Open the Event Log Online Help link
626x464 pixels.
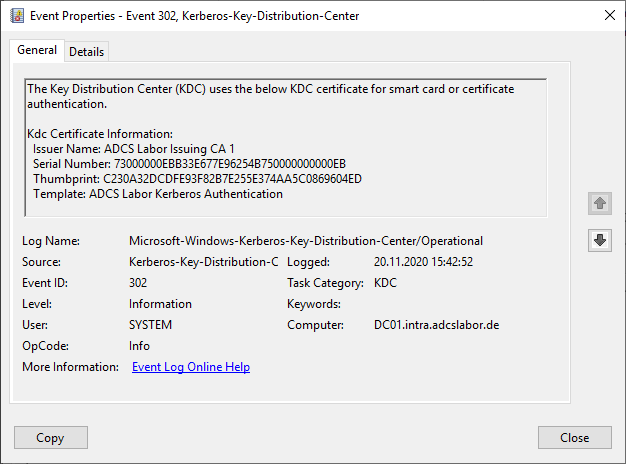point(191,367)
